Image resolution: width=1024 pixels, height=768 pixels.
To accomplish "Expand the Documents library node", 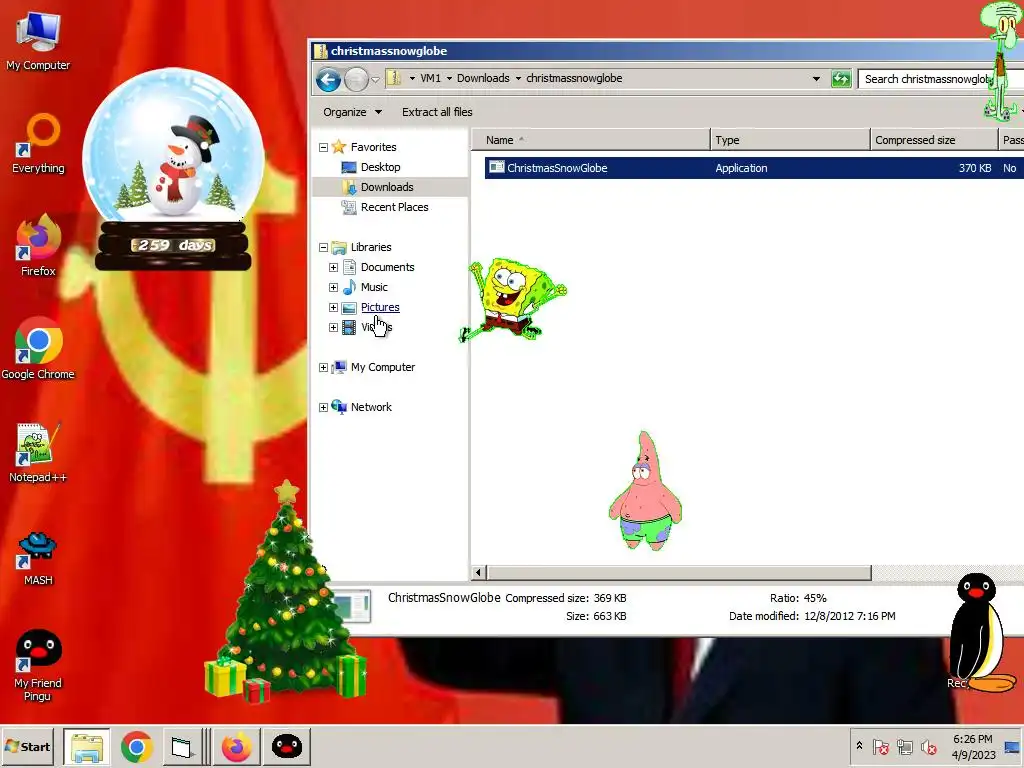I will (334, 268).
